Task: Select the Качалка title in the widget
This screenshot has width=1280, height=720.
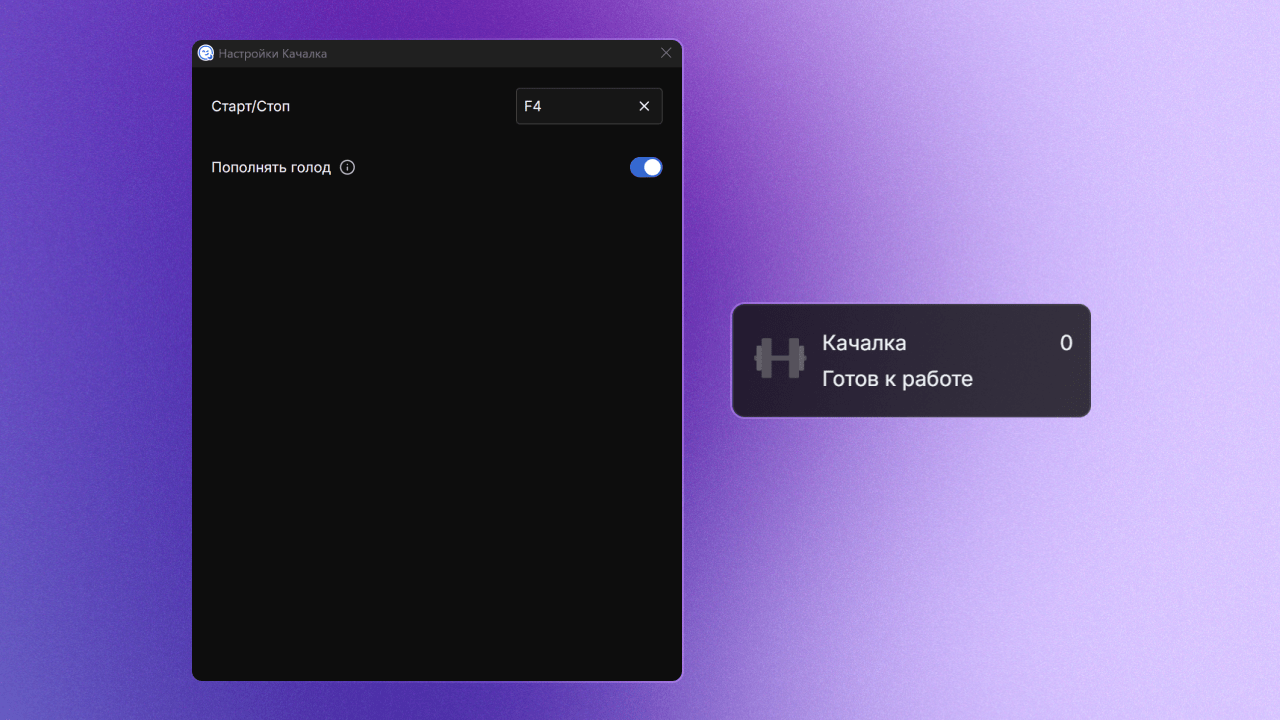Action: pos(864,343)
